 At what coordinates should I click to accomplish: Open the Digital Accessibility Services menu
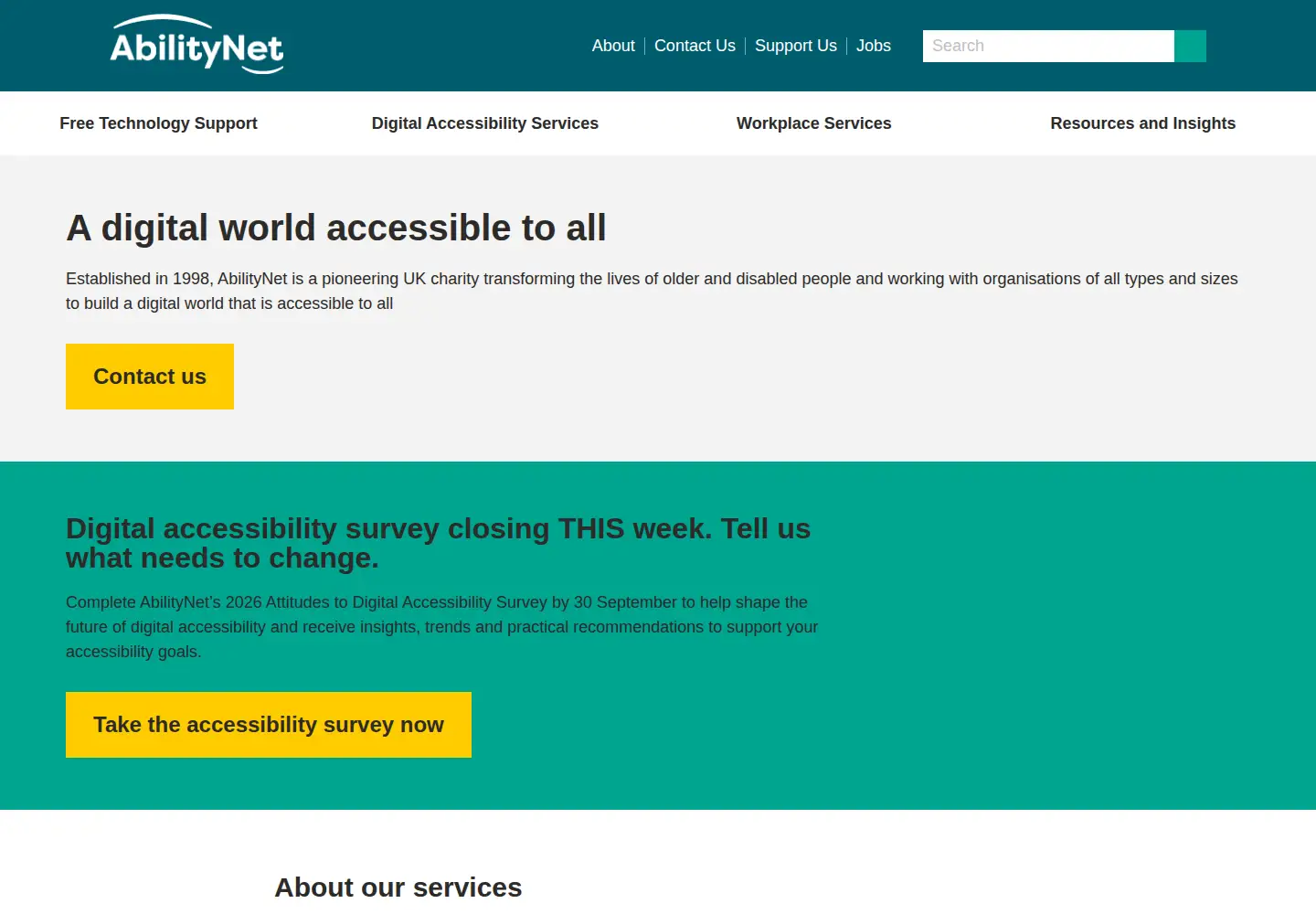[485, 123]
